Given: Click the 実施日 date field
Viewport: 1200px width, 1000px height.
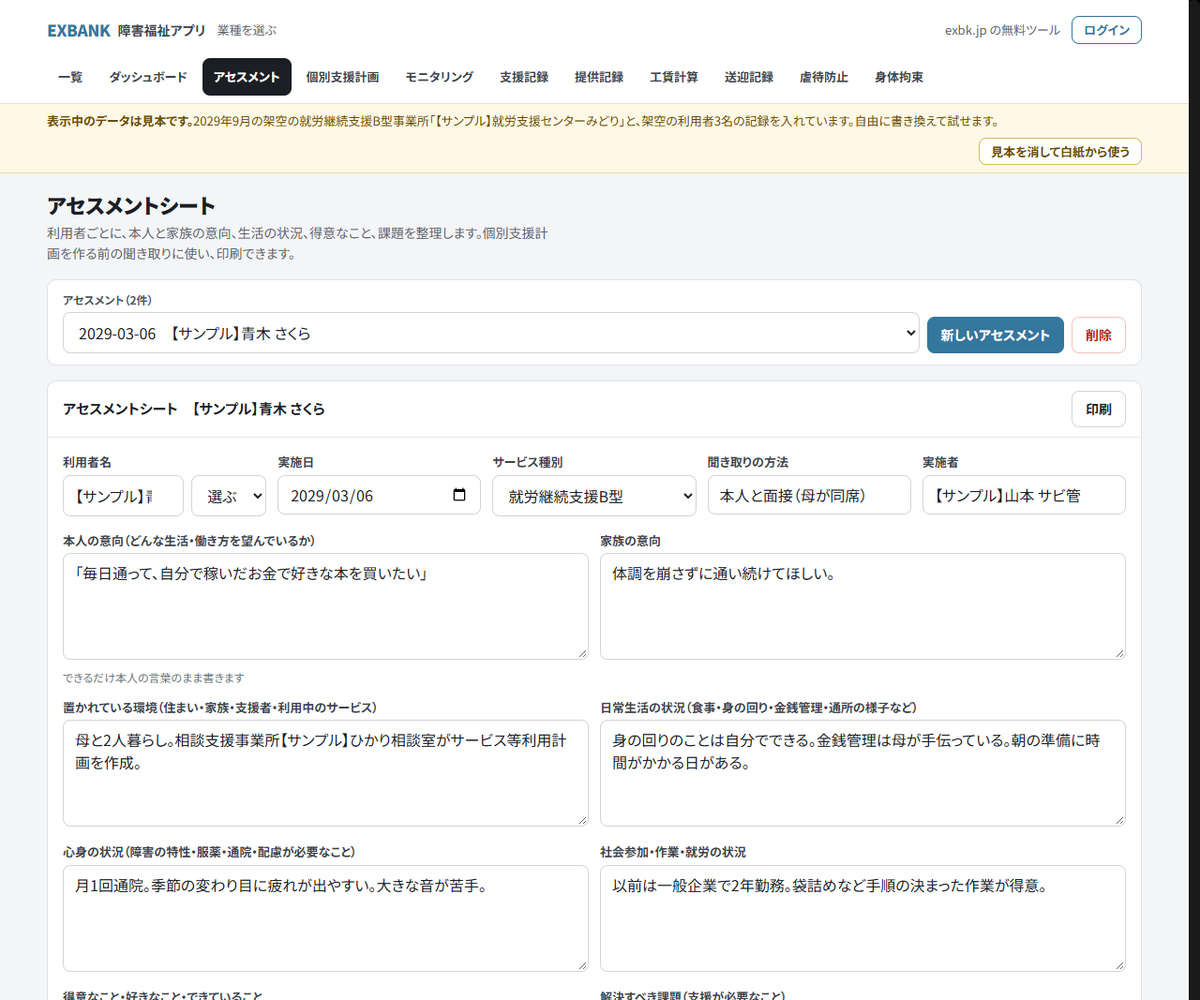Looking at the screenshot, I should [x=379, y=495].
